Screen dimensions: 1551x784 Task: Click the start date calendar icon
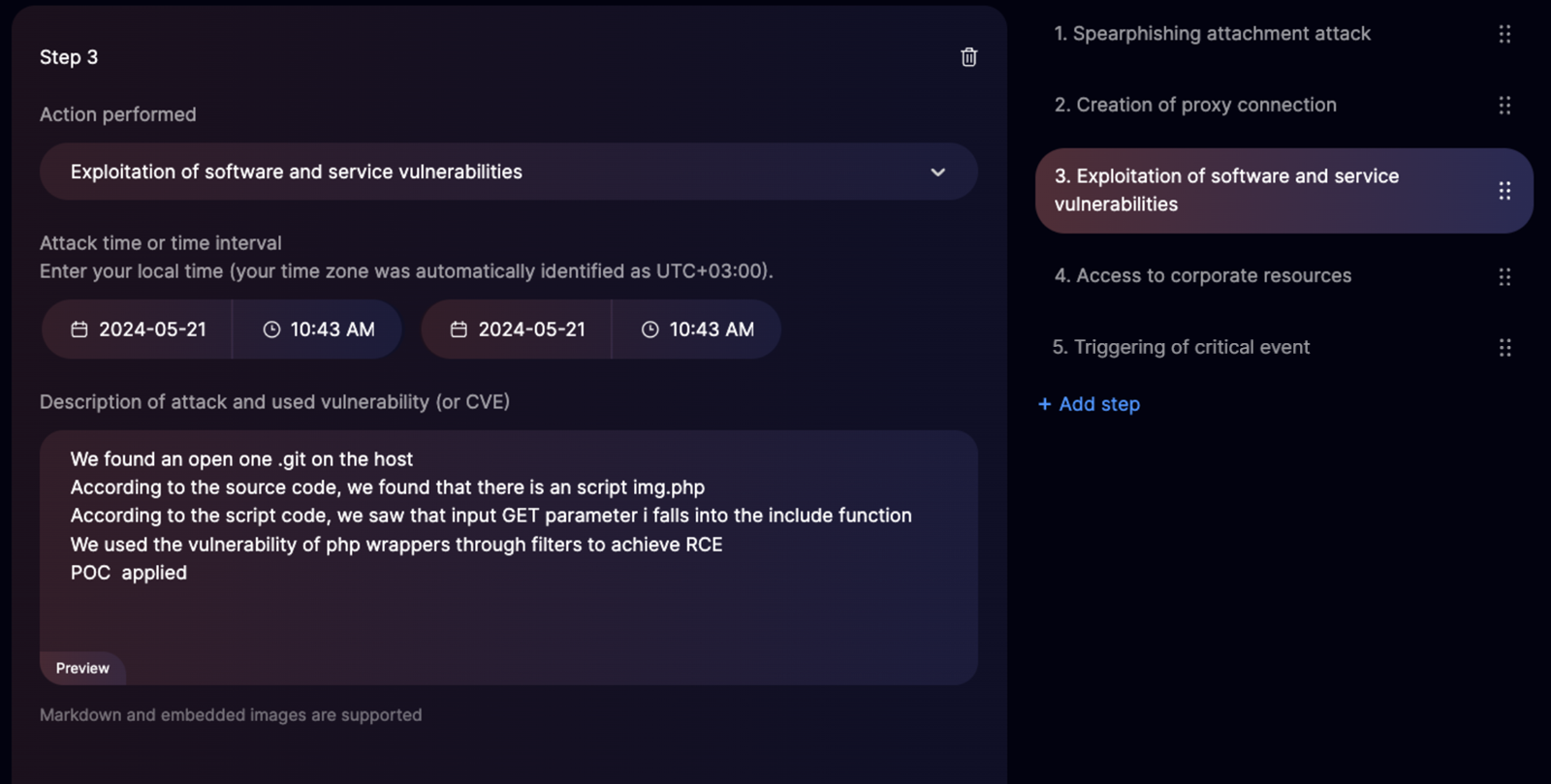click(x=79, y=329)
